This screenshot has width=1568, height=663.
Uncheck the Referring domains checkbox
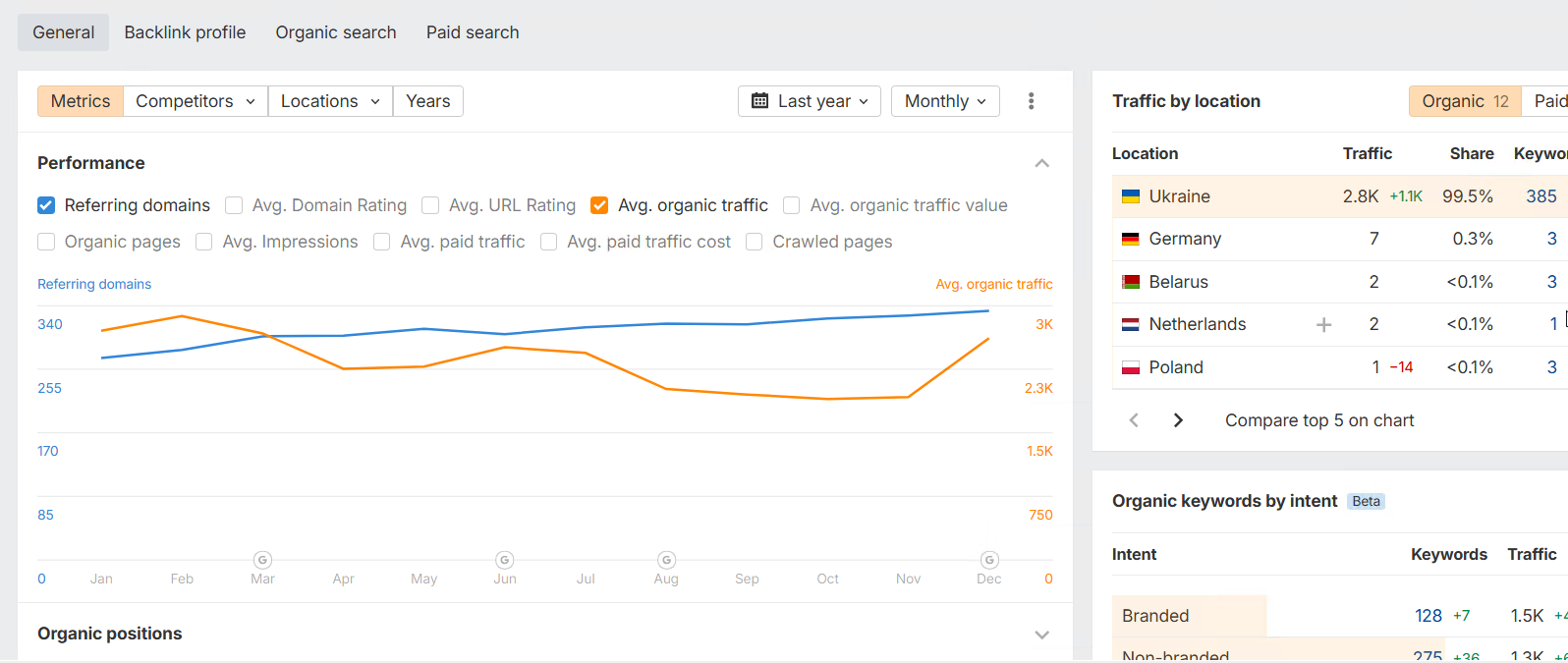pyautogui.click(x=46, y=205)
